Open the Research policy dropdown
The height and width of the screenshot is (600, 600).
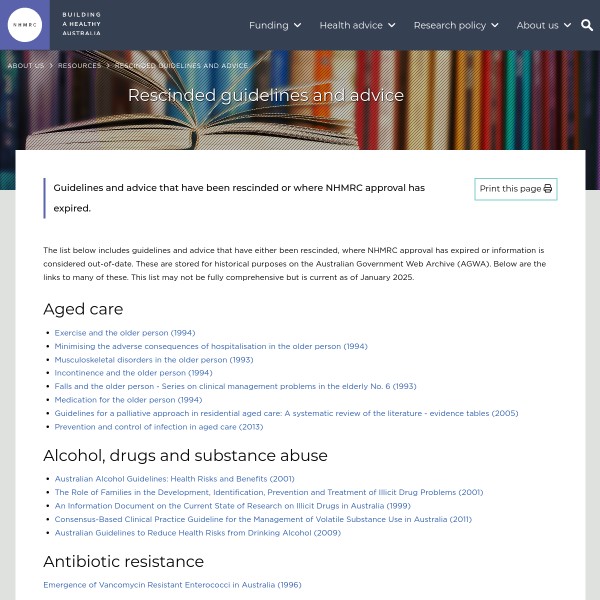pos(456,25)
